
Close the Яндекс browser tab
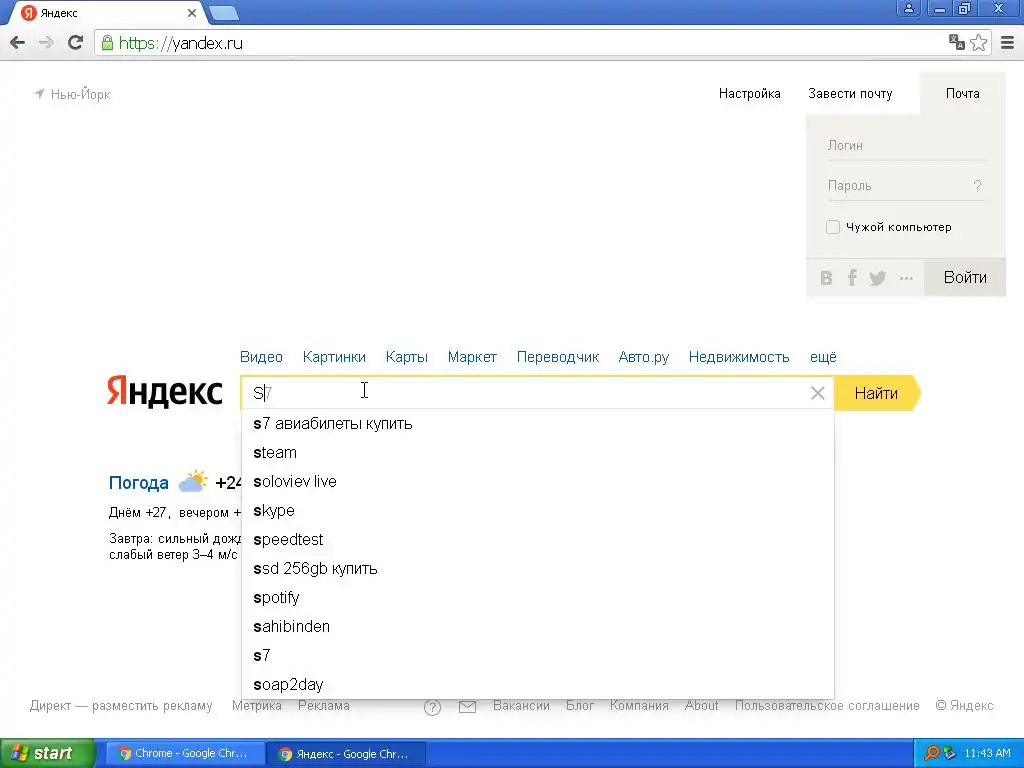[191, 13]
